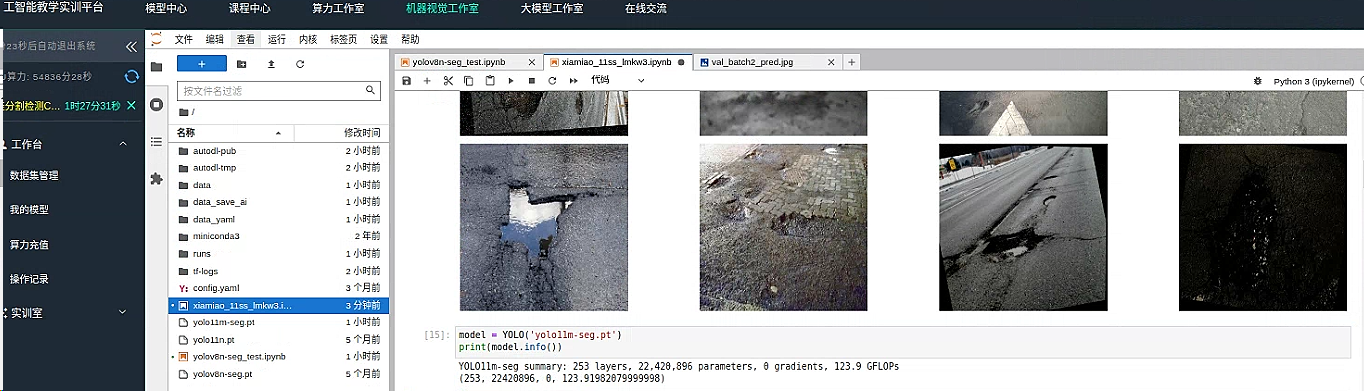The width and height of the screenshot is (1364, 391).
Task: Go to 模型中心 in top navigation
Action: [x=166, y=8]
